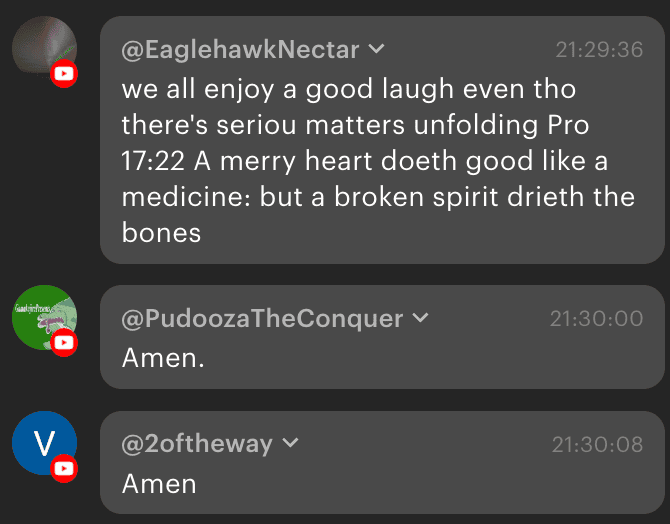670x524 pixels.
Task: Open the blue V avatar of 2oftheway
Action: click(x=42, y=443)
